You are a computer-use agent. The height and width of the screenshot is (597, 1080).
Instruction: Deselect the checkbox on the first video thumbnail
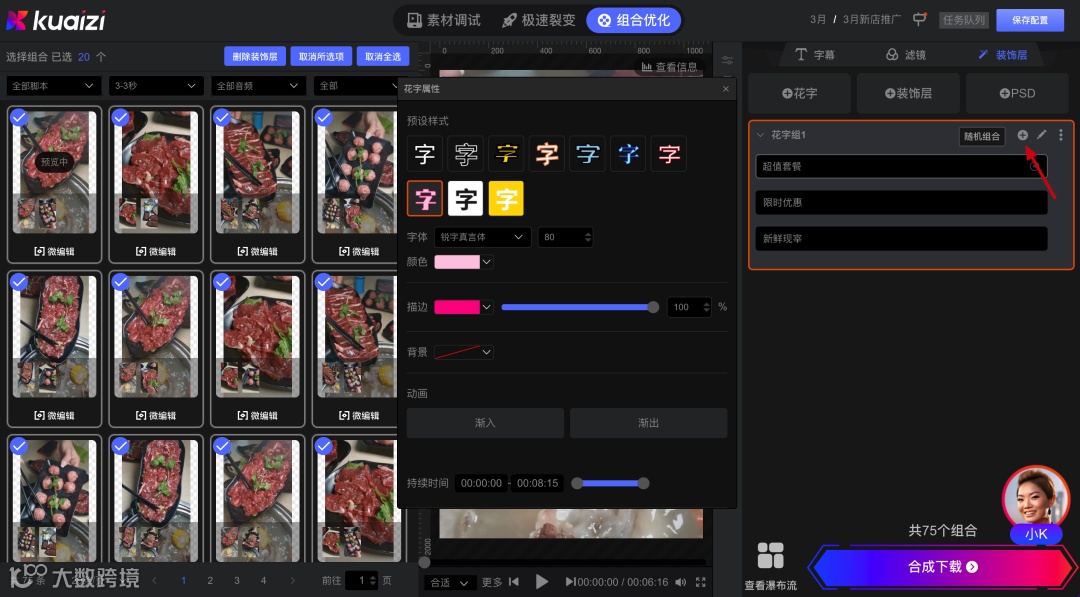[19, 116]
